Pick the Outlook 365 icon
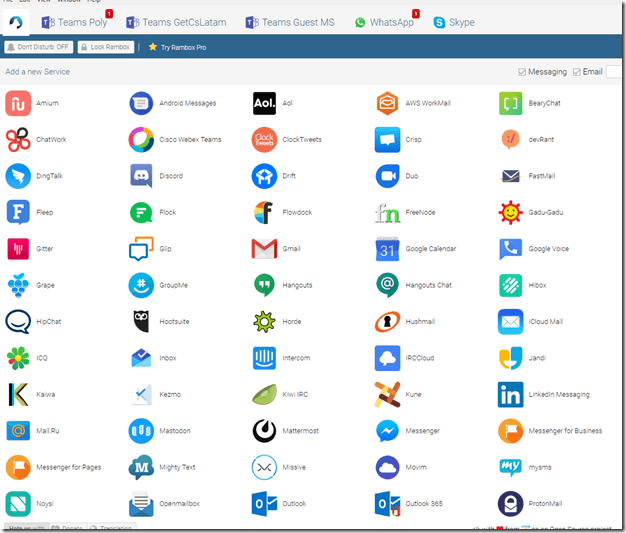The width and height of the screenshot is (626, 533). 387,503
